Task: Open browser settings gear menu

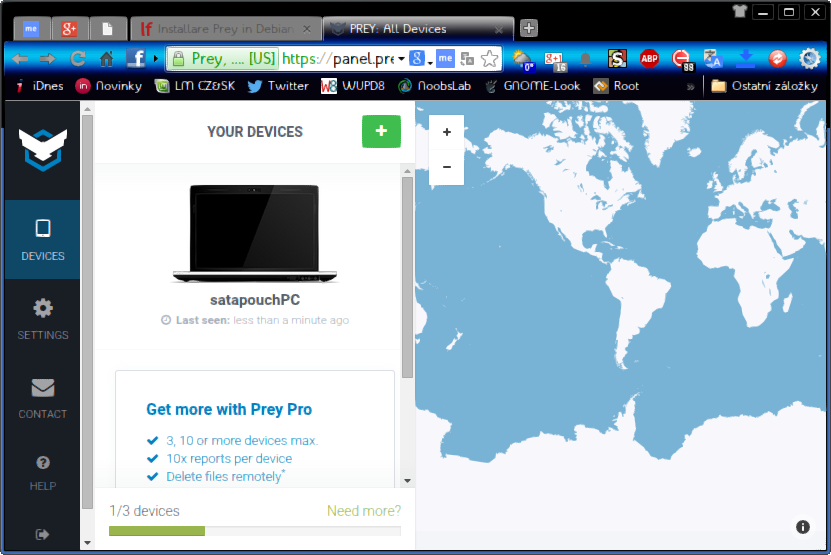Action: [x=809, y=58]
